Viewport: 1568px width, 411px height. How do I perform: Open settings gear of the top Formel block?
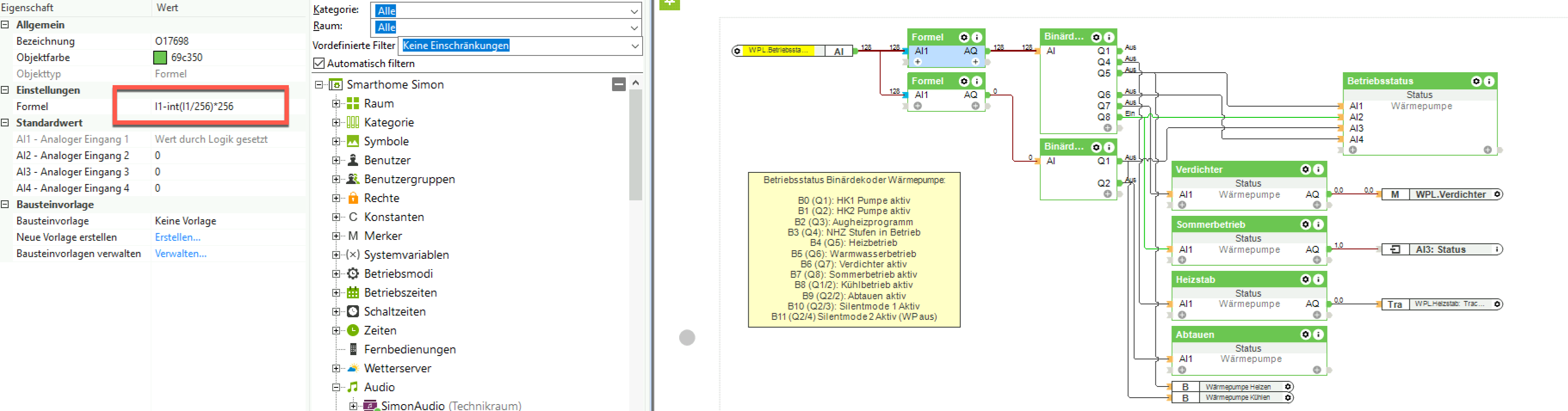pos(964,37)
